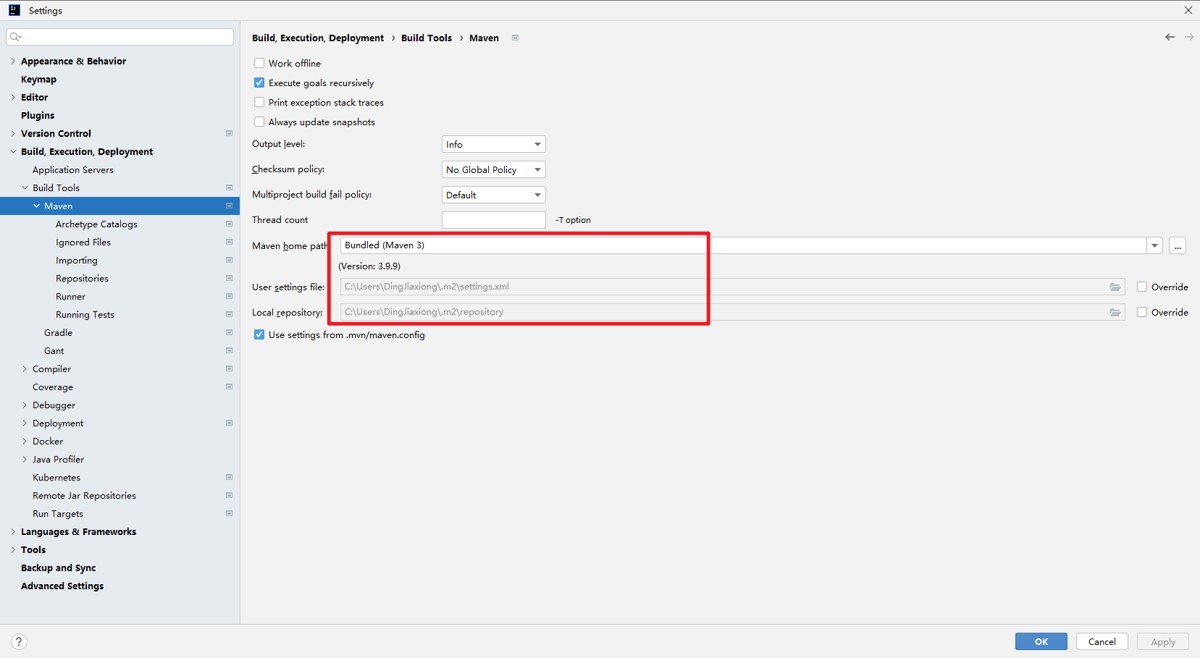Screen dimensions: 1200x658
Task: Click project icon beside Running Tests
Action: [229, 314]
